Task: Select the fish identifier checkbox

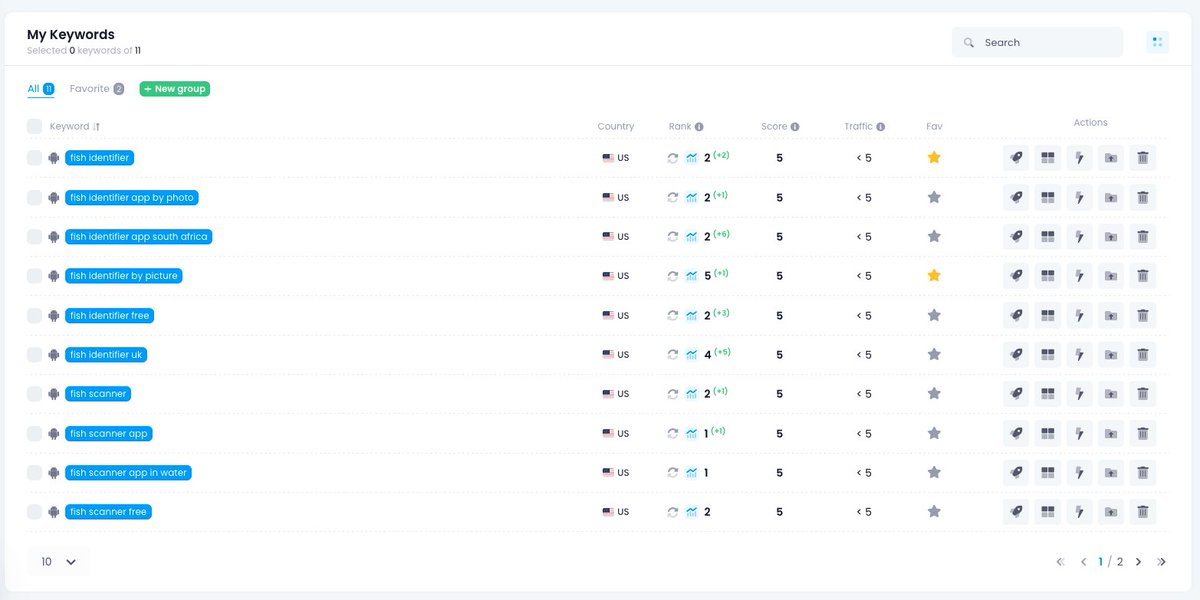Action: (35, 158)
